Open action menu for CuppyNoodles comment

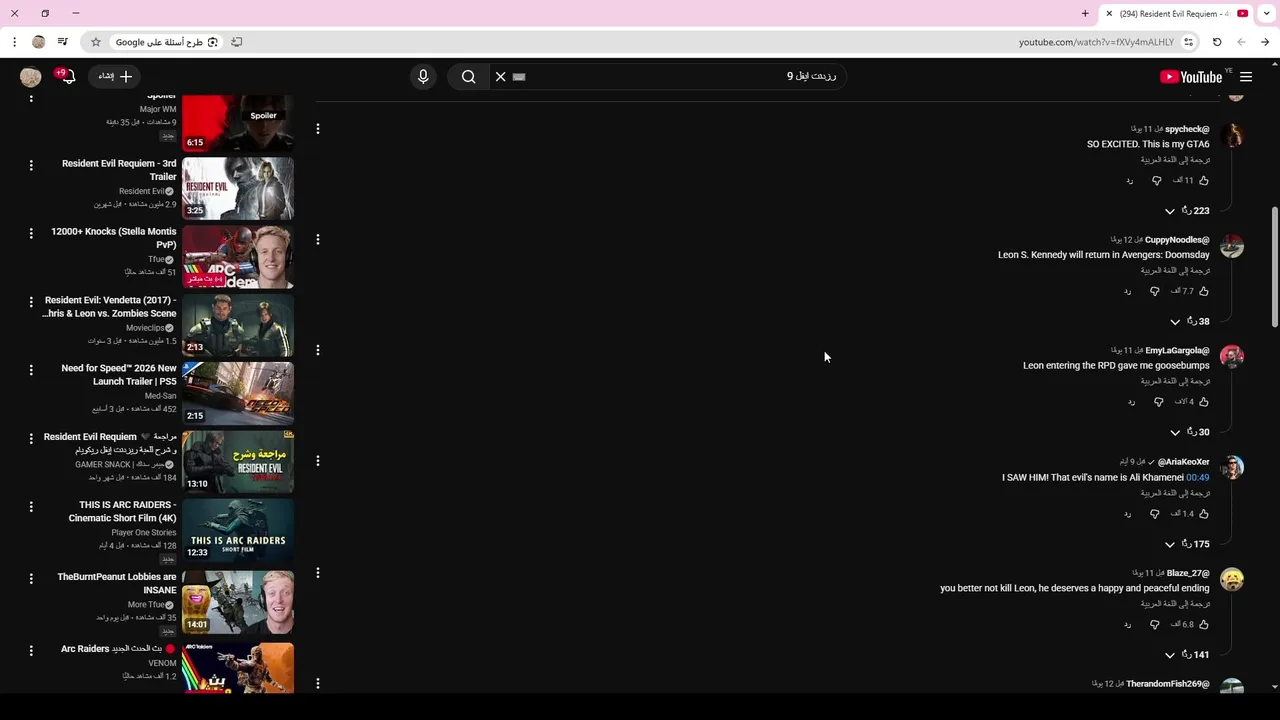coord(318,240)
